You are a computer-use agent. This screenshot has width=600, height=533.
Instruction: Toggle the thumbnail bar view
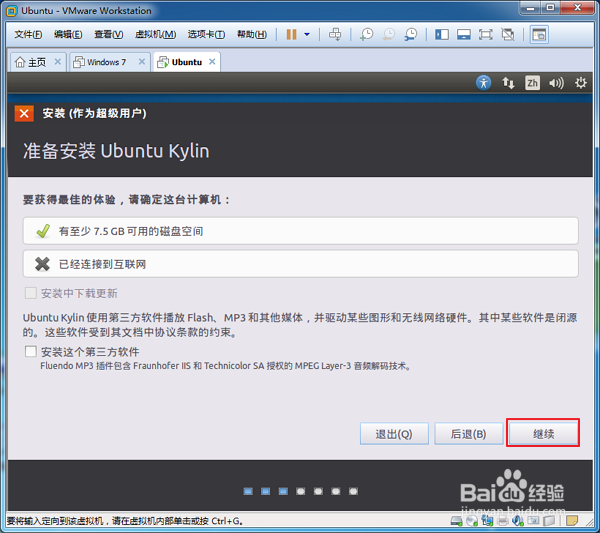click(x=464, y=35)
